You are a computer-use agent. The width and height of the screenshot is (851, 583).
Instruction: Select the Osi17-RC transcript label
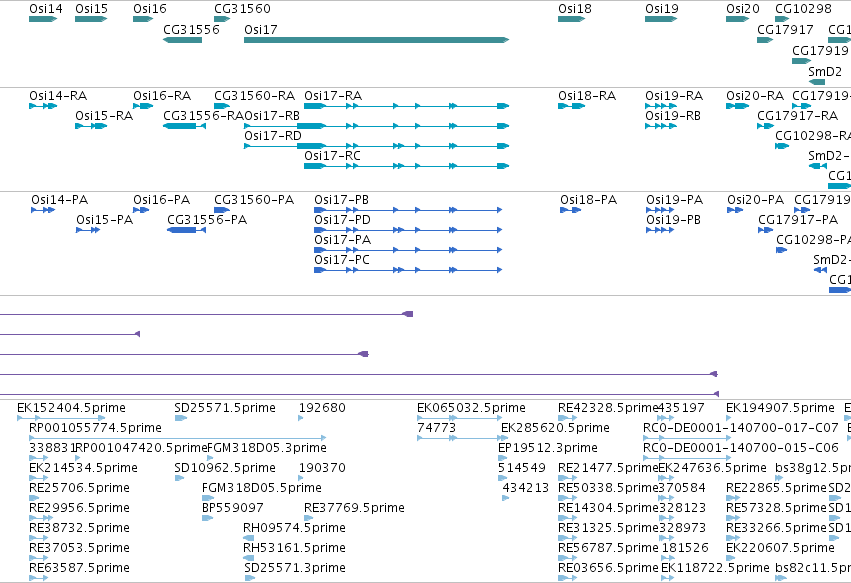point(332,156)
